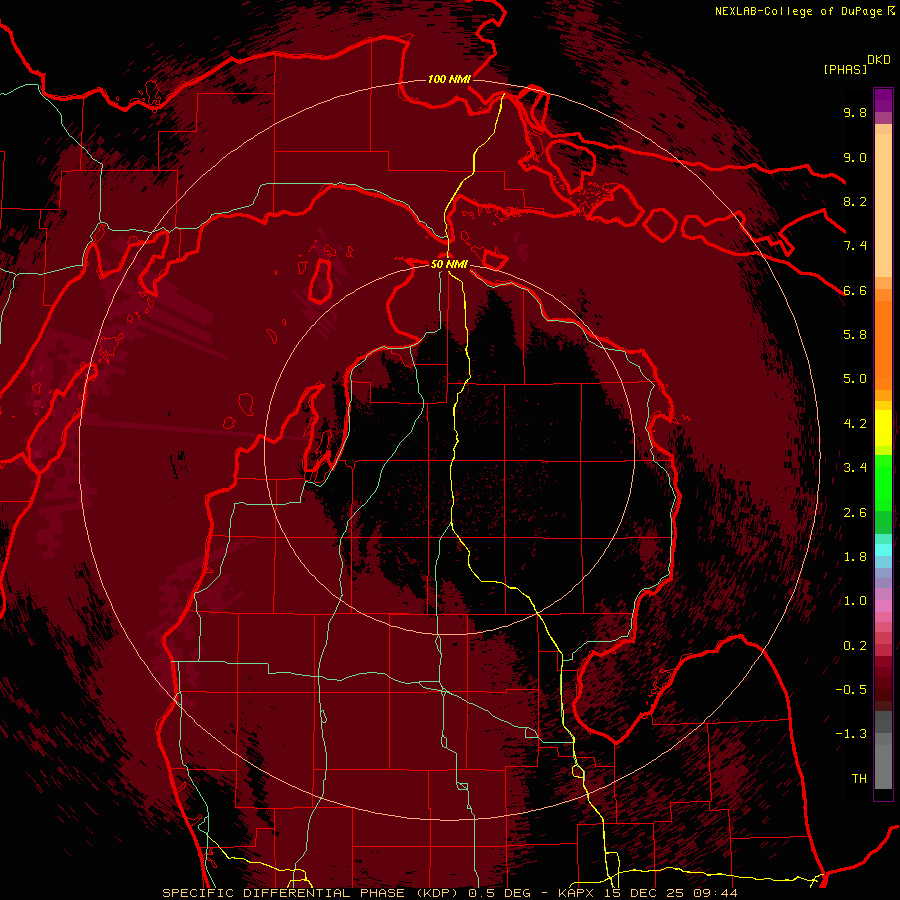
Task: Pick the bright green band beside 3.4
Action: (x=883, y=482)
